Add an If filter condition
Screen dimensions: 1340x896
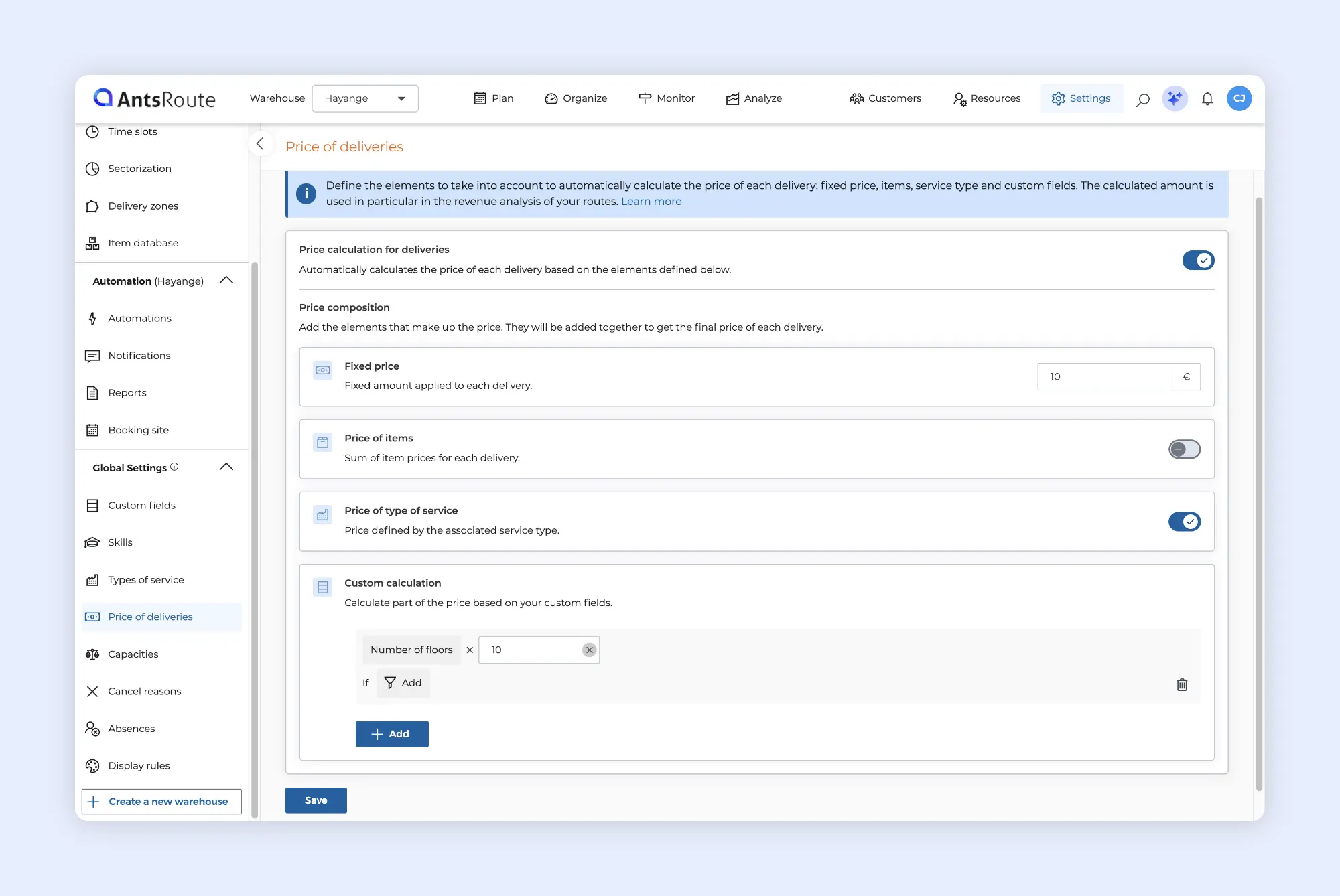pyautogui.click(x=403, y=683)
